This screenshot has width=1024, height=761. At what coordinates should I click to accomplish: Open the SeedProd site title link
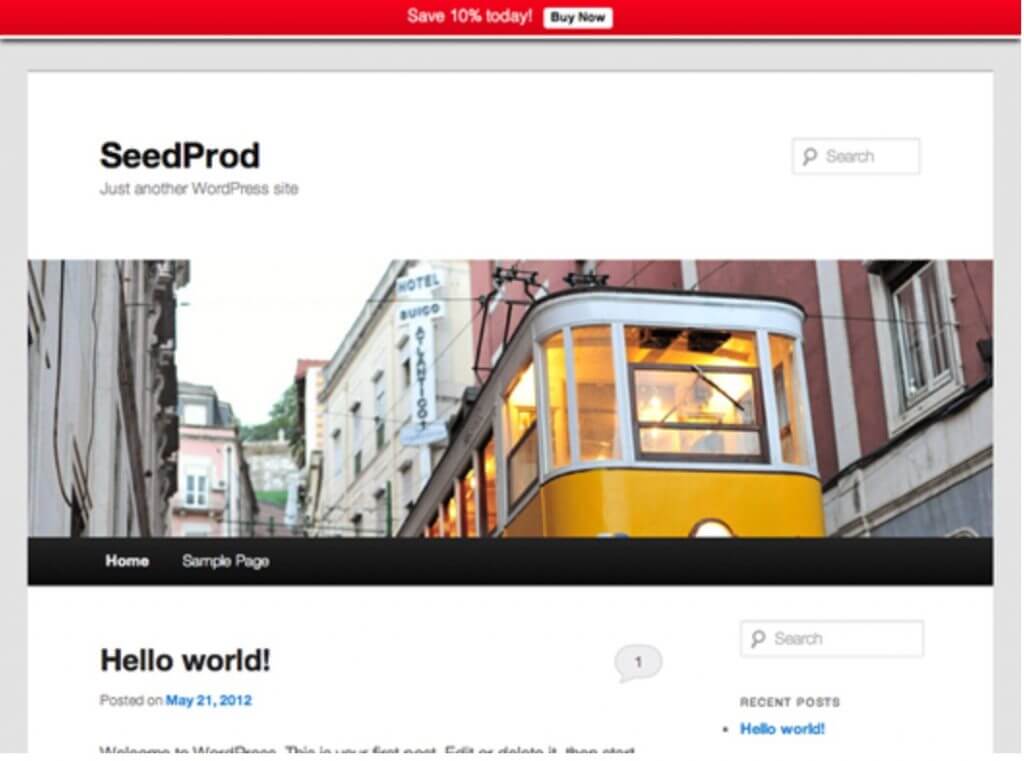pyautogui.click(x=180, y=155)
